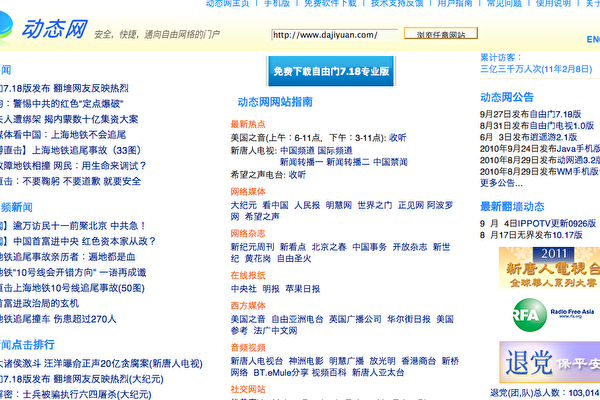Open the 北京之春 magazine link
Viewport: 600px width, 400px height.
pos(327,246)
